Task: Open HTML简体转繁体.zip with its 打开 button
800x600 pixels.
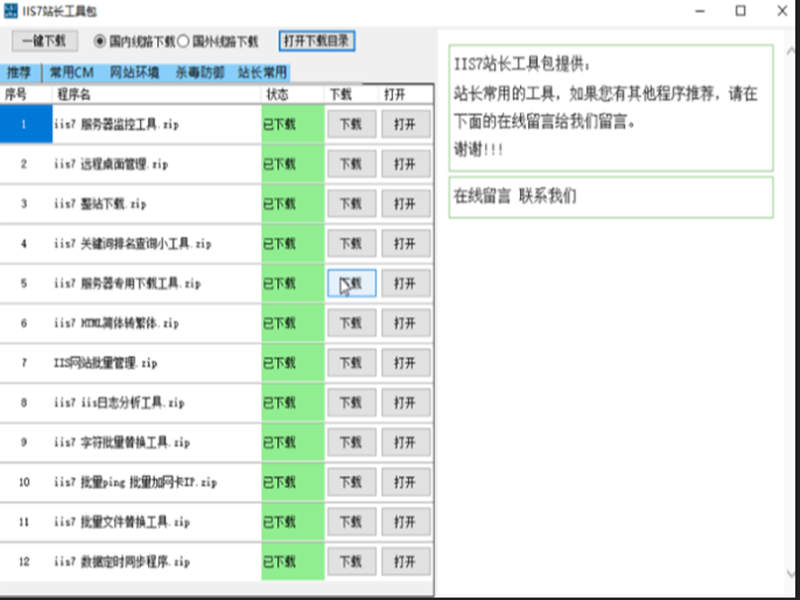Action: (406, 323)
